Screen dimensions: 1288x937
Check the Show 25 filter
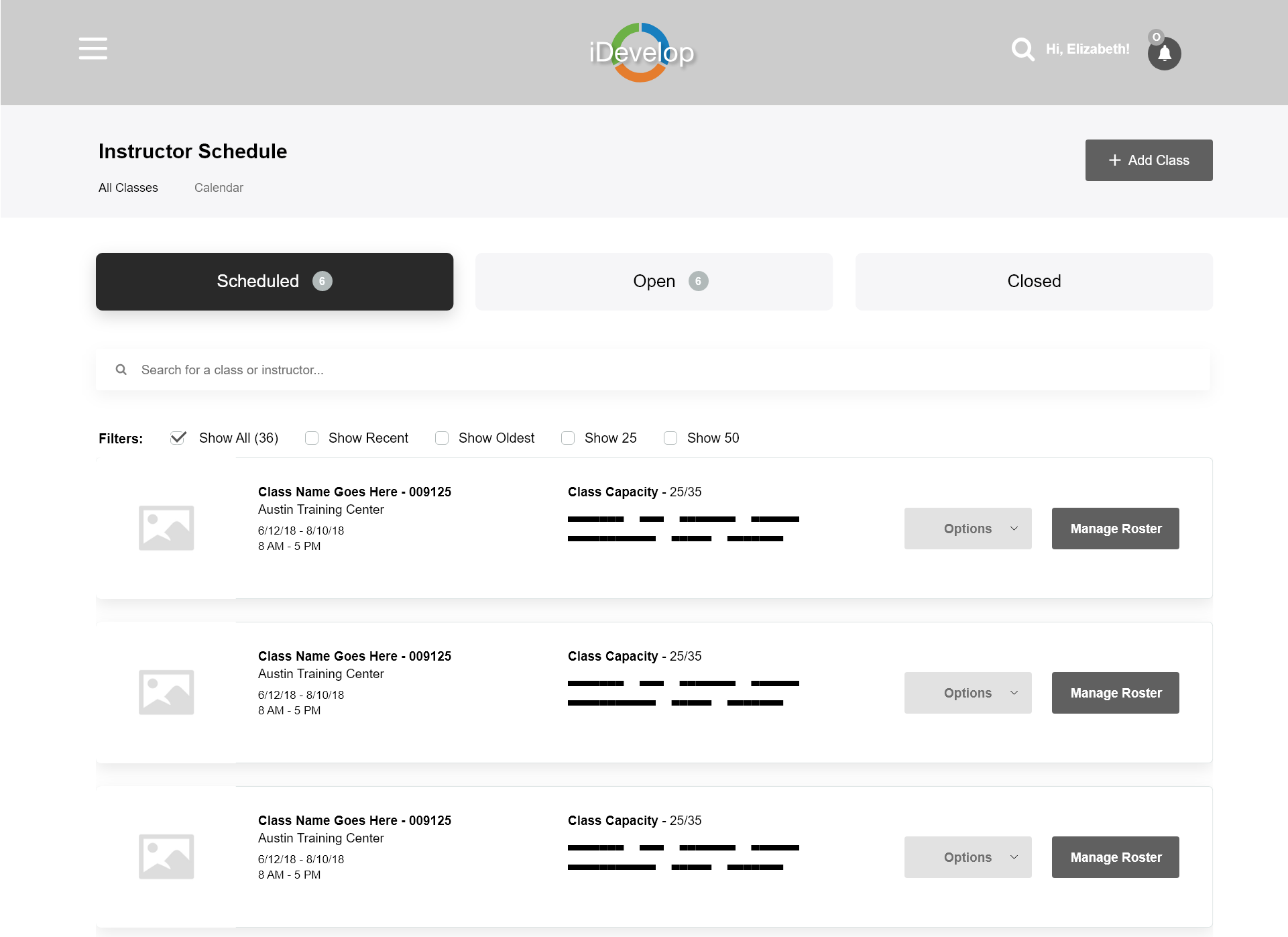coord(568,438)
